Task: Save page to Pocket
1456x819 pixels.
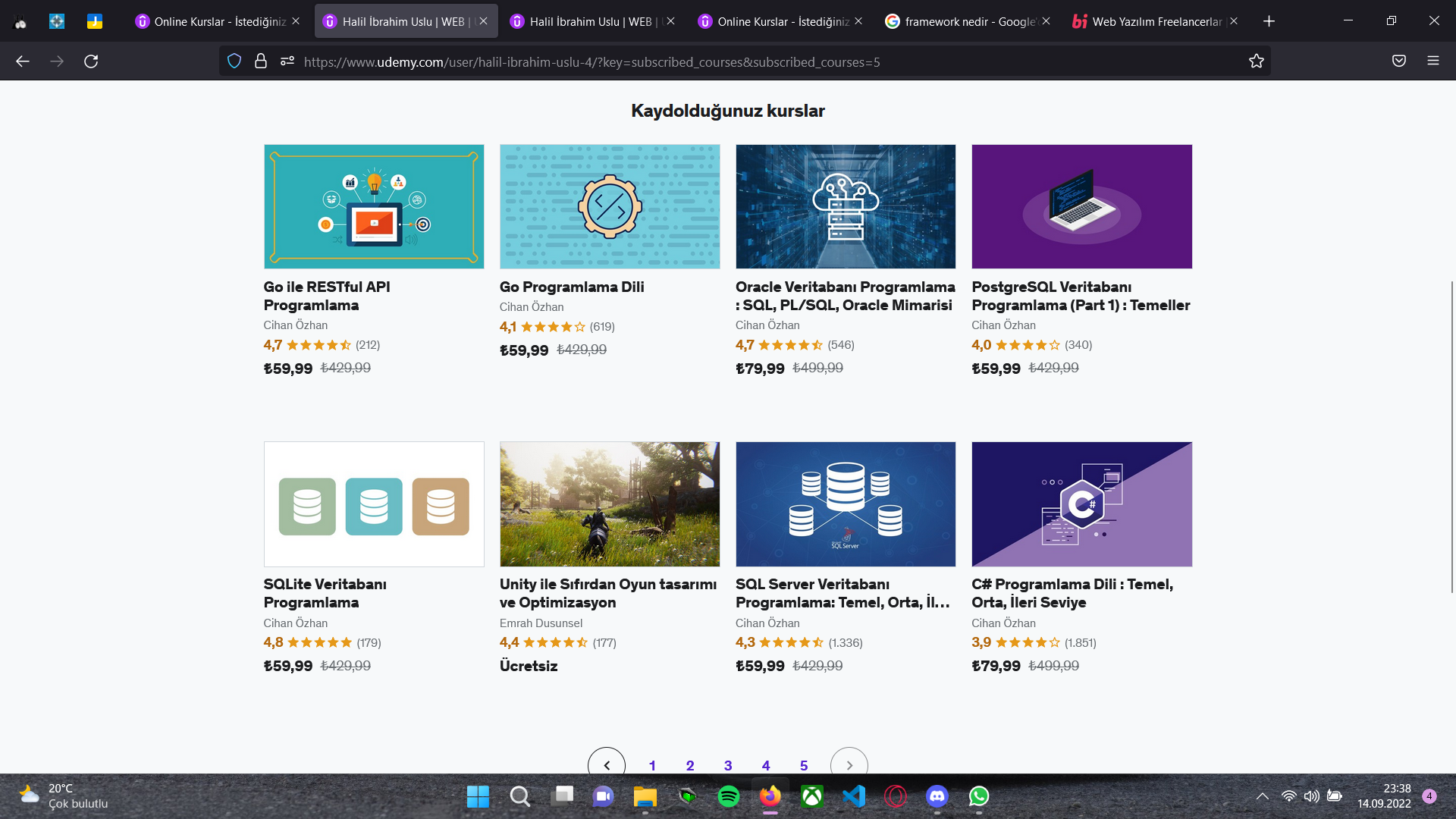Action: 1399,61
